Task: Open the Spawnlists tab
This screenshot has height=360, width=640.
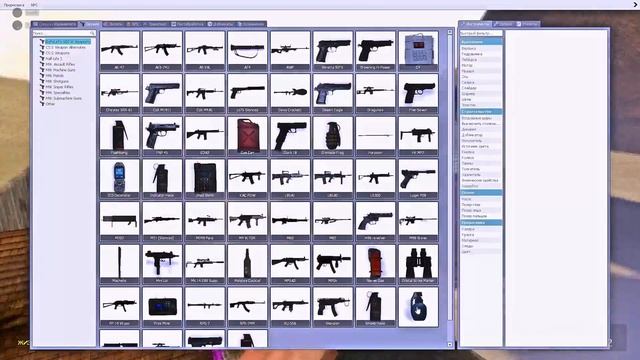Action: coord(55,24)
